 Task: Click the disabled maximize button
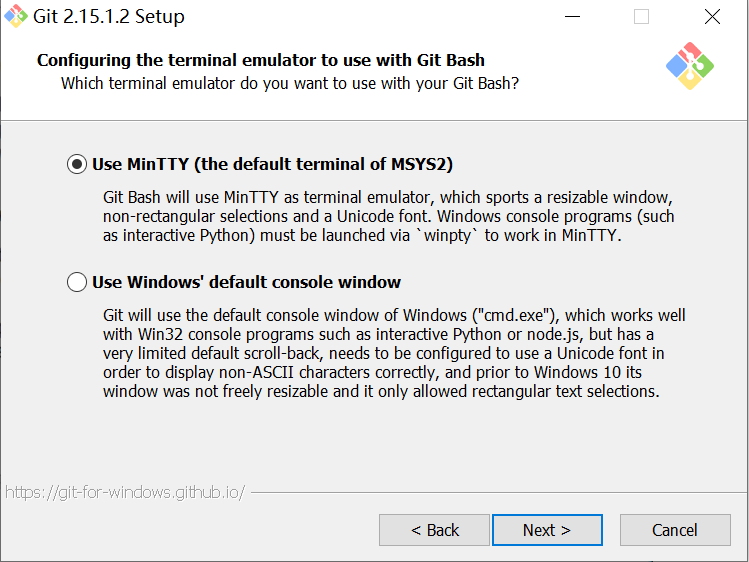641,17
